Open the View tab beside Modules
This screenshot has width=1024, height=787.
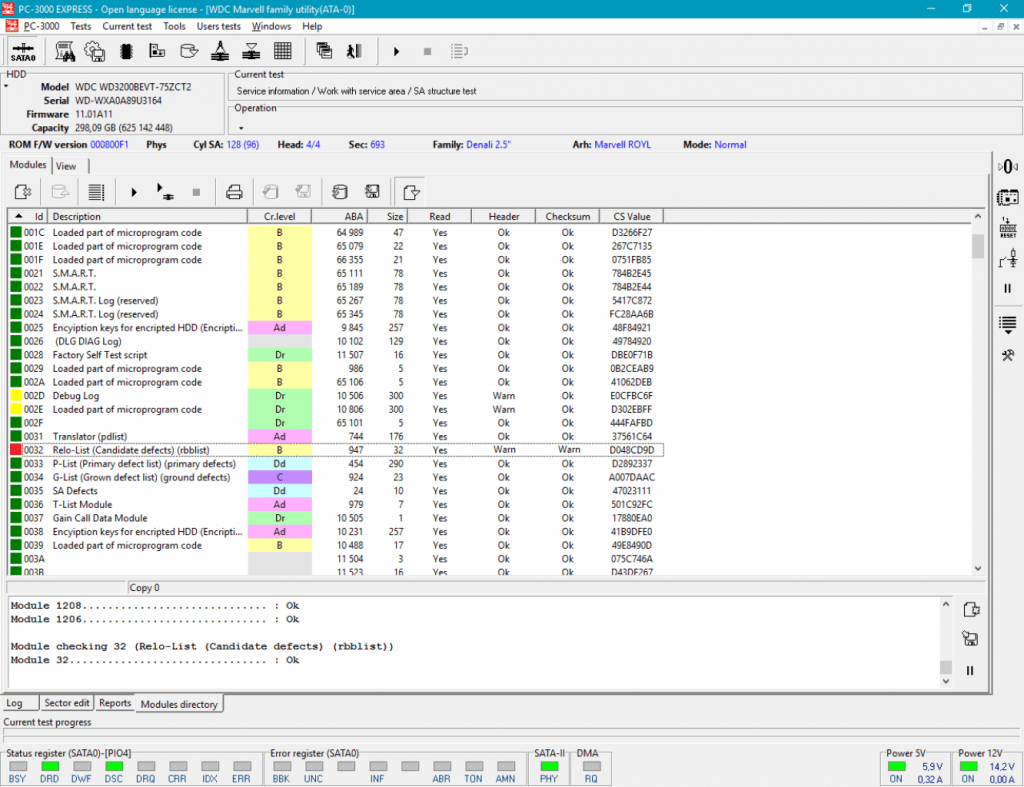pyautogui.click(x=65, y=166)
